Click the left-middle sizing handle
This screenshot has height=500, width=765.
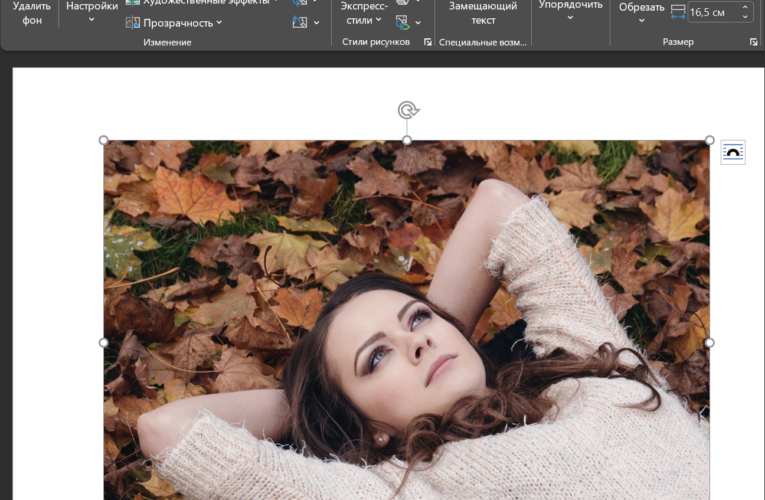[103, 342]
